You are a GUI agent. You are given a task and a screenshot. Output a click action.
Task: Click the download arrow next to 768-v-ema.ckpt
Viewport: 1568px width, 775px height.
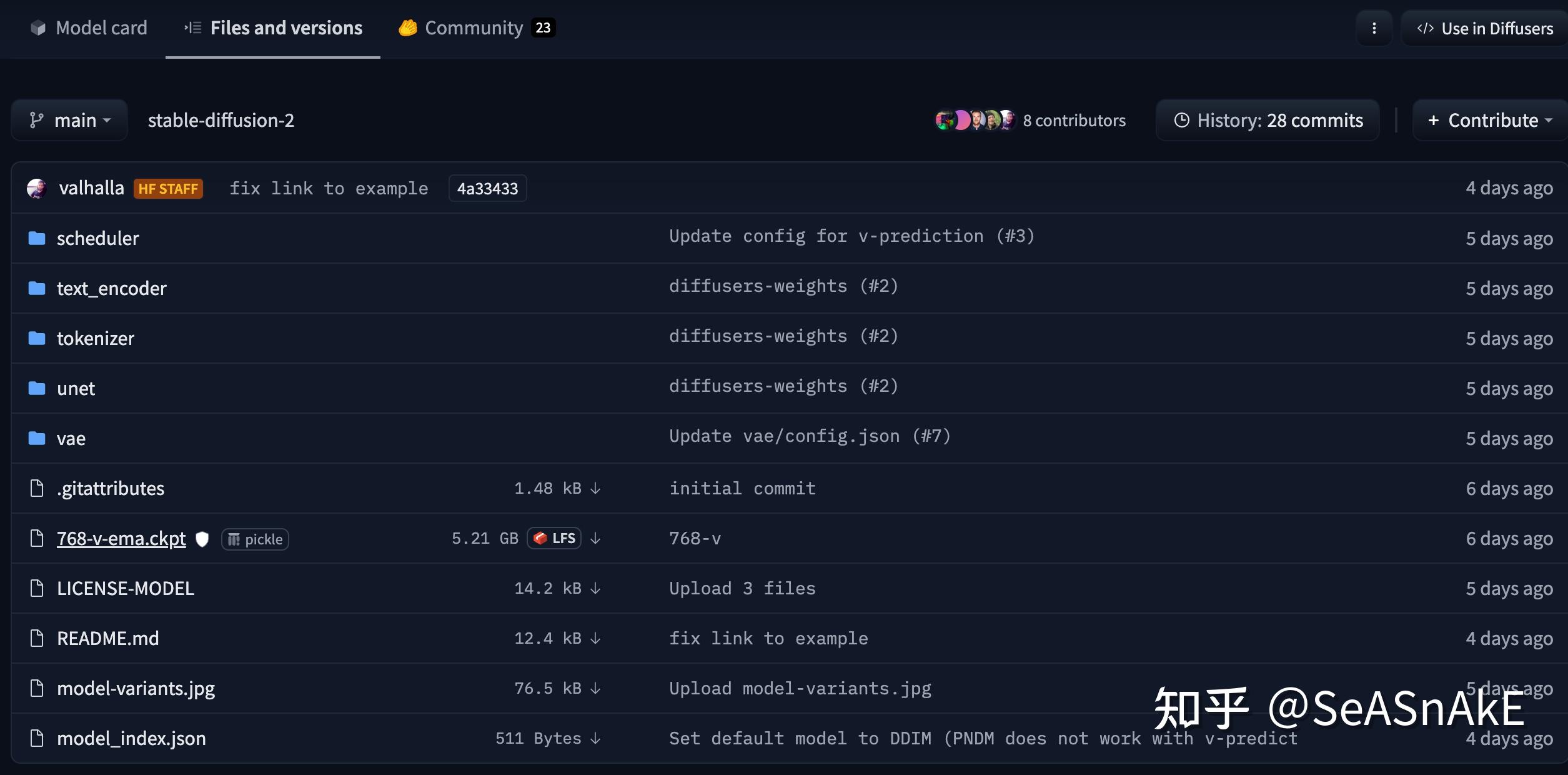pyautogui.click(x=595, y=538)
